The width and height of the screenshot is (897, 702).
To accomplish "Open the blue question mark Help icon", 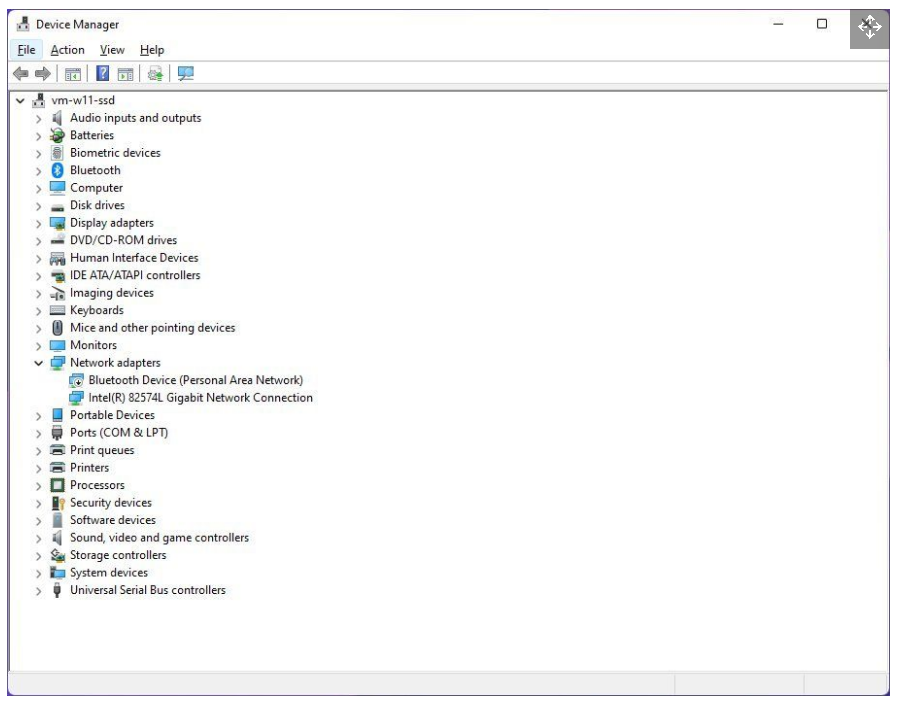I will [102, 73].
